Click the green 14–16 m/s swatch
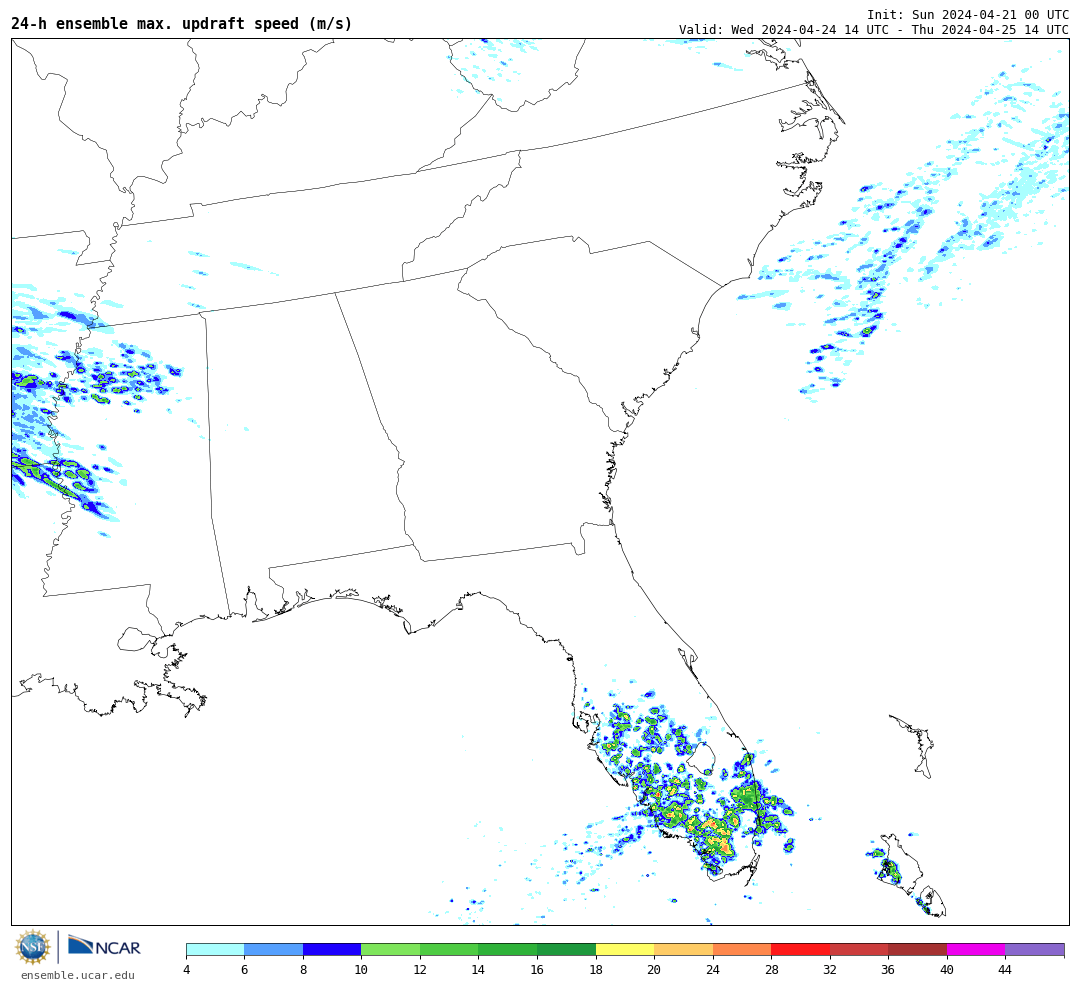1080x988 pixels. point(508,949)
